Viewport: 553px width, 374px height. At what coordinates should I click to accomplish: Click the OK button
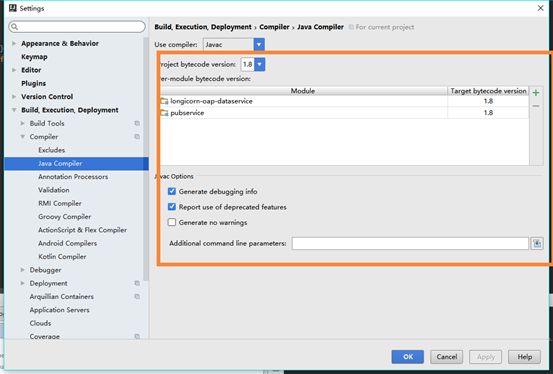[x=408, y=357]
